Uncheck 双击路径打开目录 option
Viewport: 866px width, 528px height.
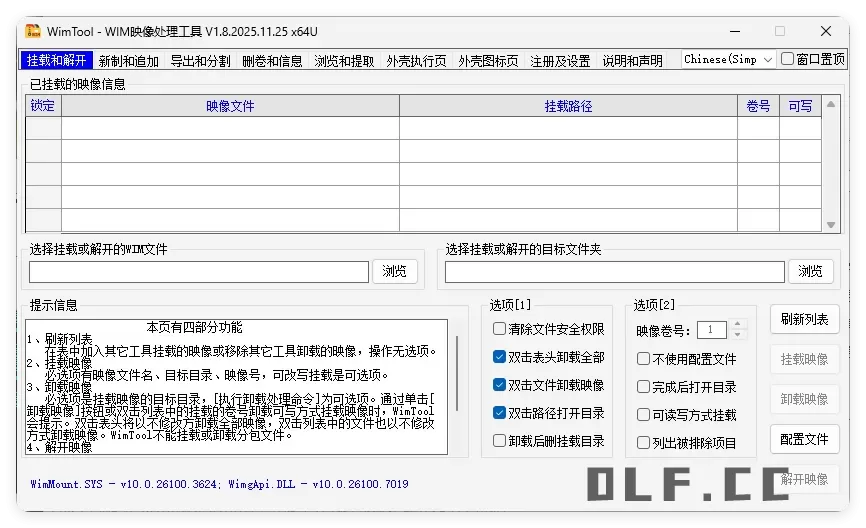click(x=499, y=413)
